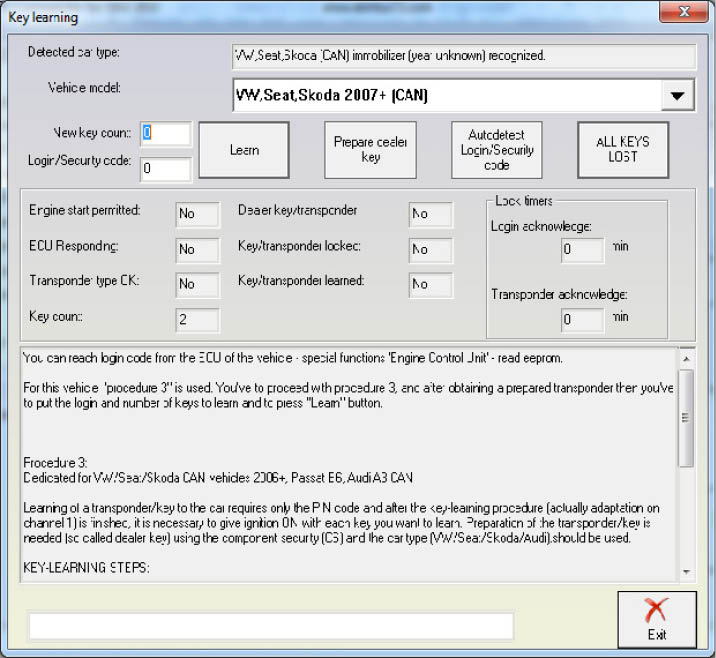Click Autodetect Login/Security code button

(x=496, y=150)
